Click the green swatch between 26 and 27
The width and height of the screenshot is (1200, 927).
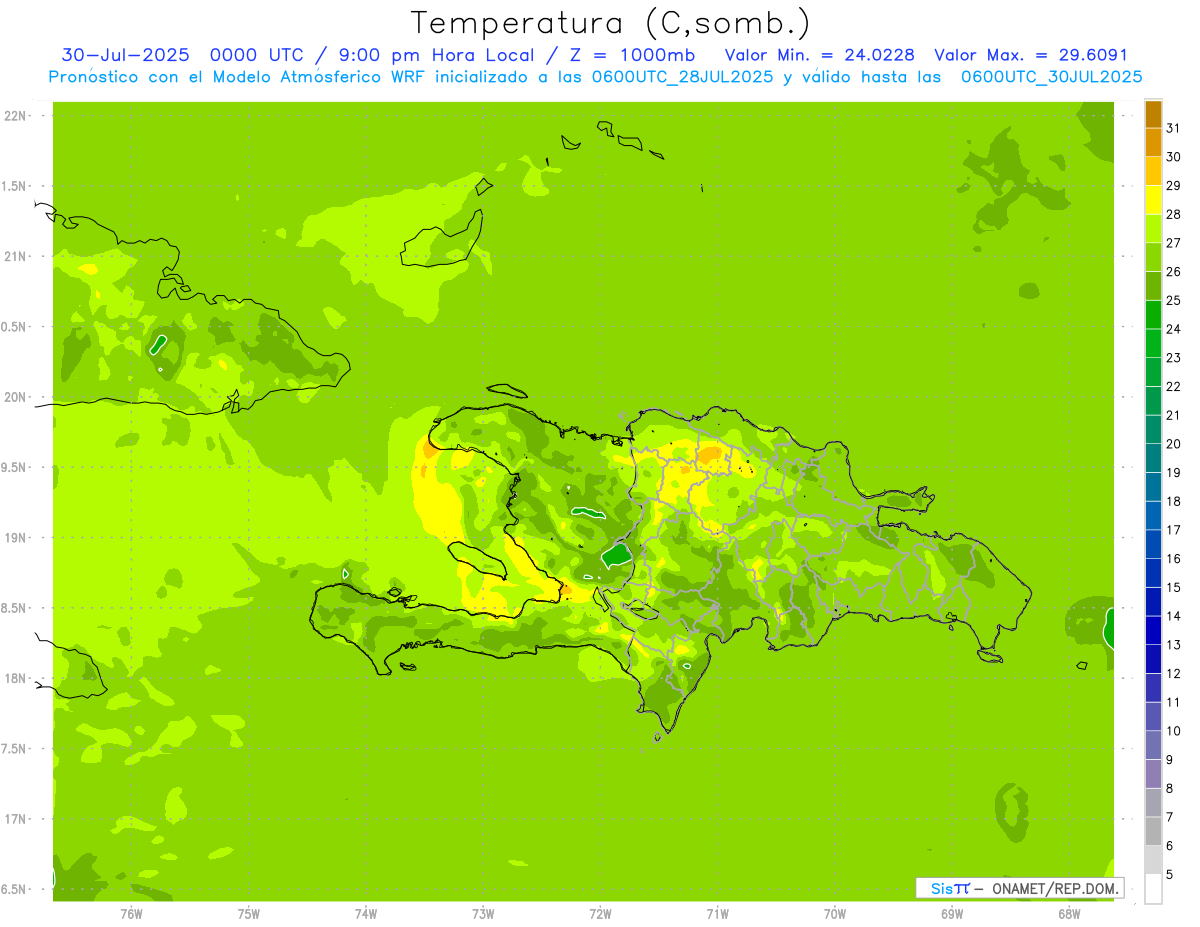pos(1153,257)
